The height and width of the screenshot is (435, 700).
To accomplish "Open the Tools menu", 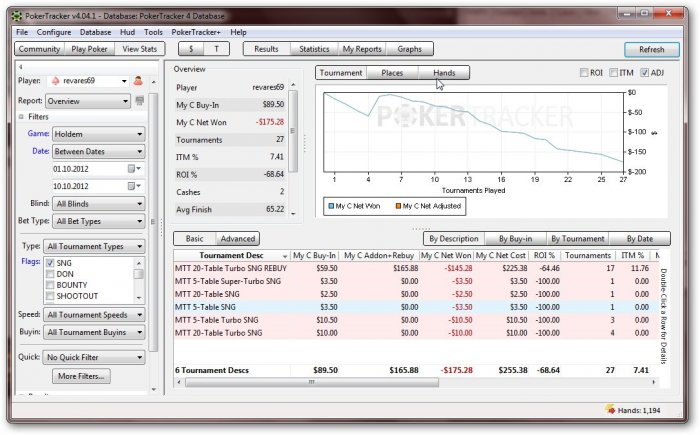I will (x=153, y=32).
